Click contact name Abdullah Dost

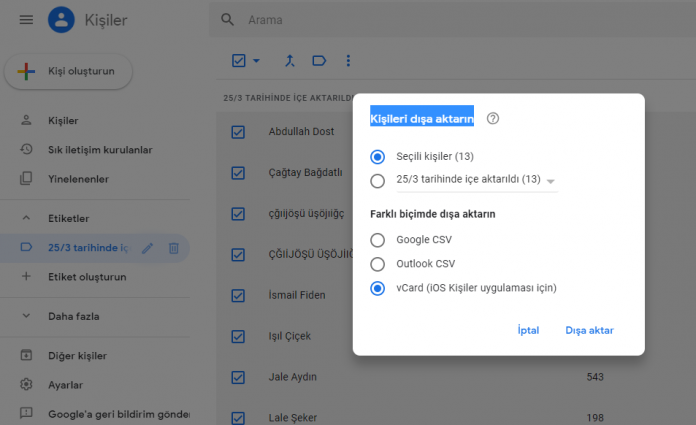tap(301, 131)
